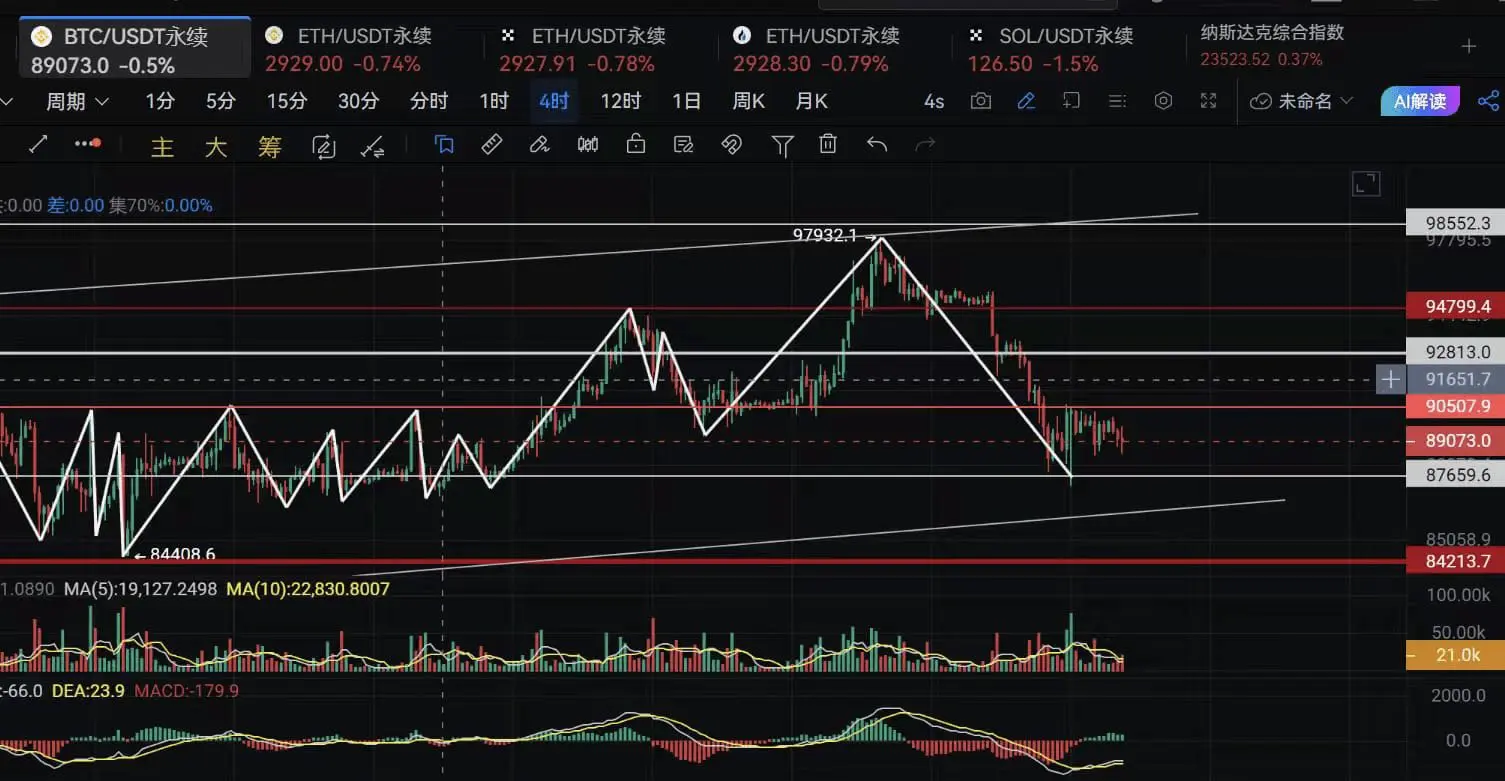Click the 87659.6 price level label
This screenshot has width=1505, height=781.
pyautogui.click(x=1456, y=476)
